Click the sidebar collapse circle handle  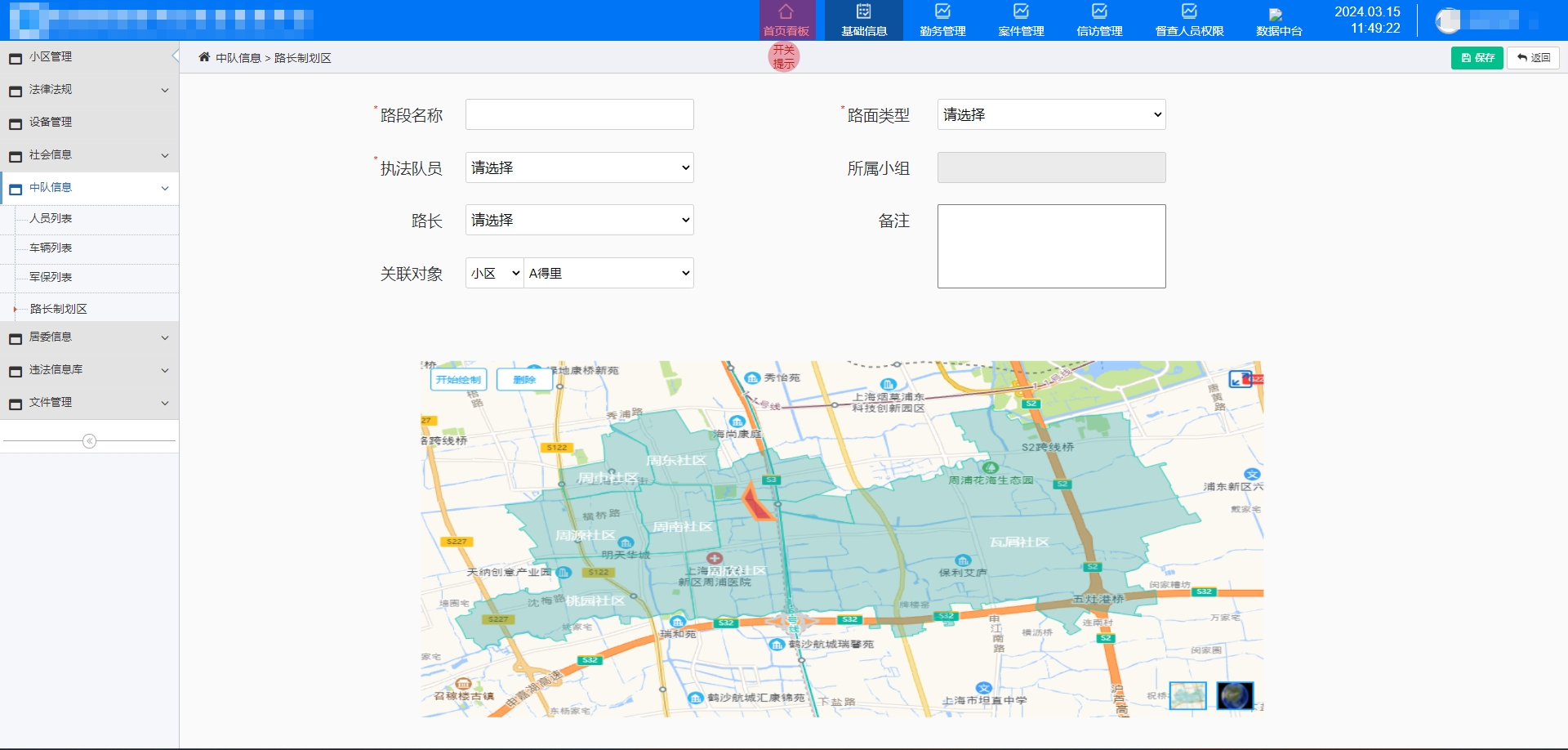click(x=90, y=441)
